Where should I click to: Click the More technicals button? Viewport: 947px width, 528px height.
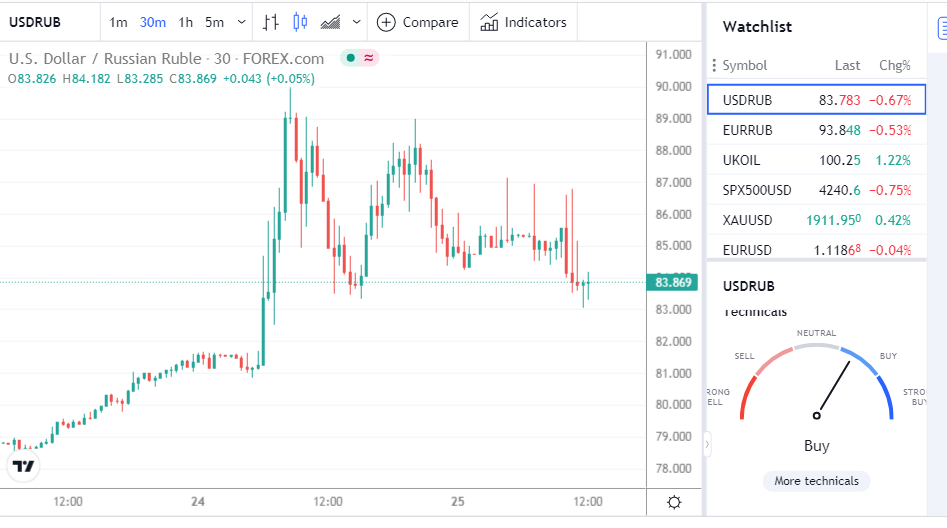[817, 481]
